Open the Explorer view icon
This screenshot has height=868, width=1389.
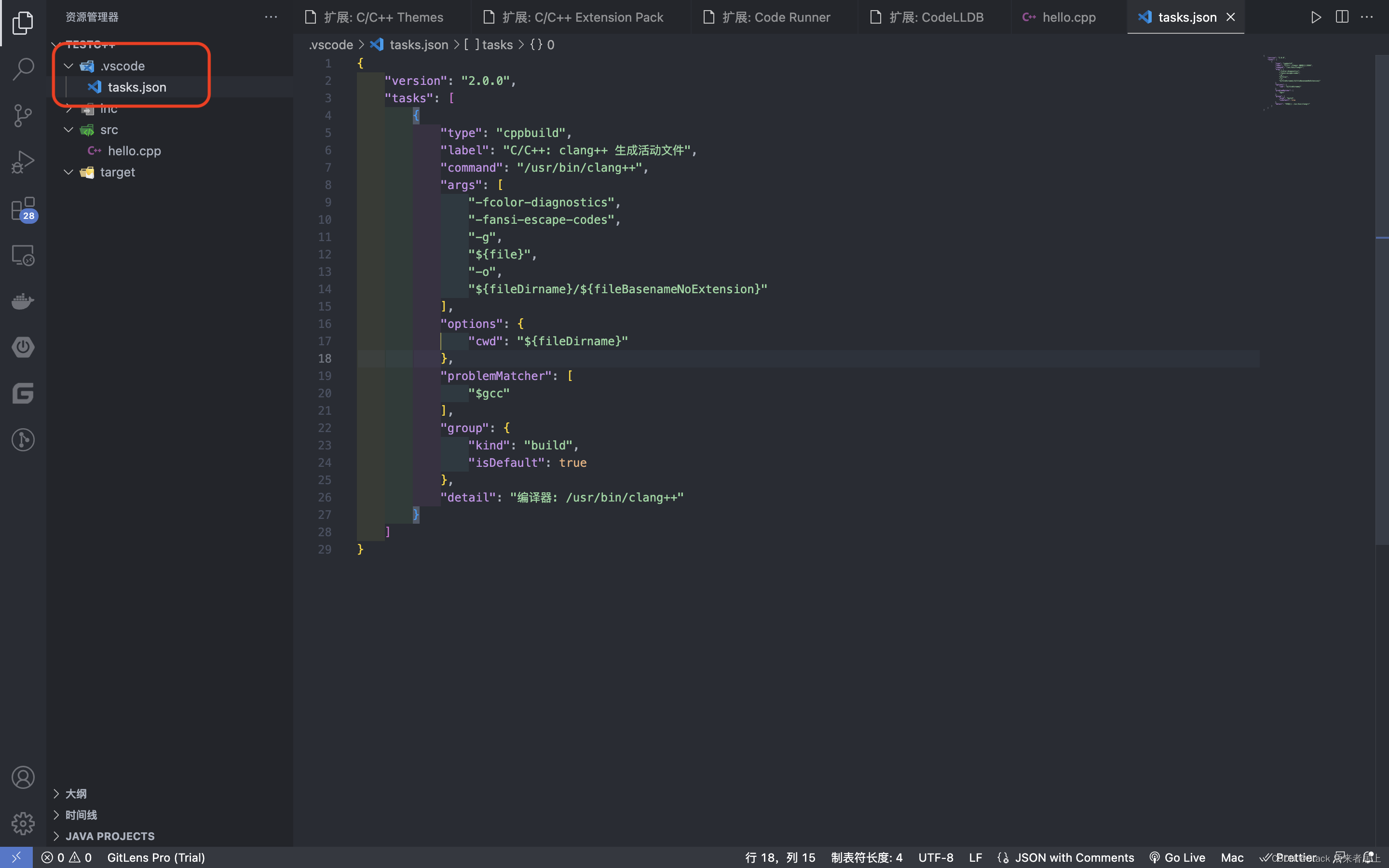[23, 23]
